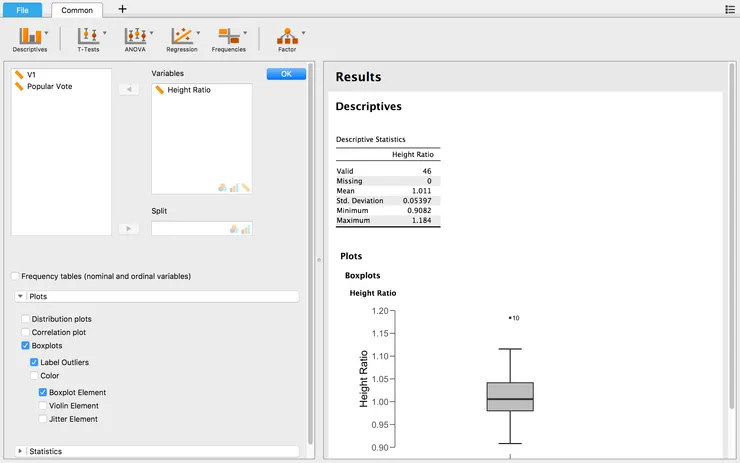Click the nominal type icon in Split box

tap(234, 229)
